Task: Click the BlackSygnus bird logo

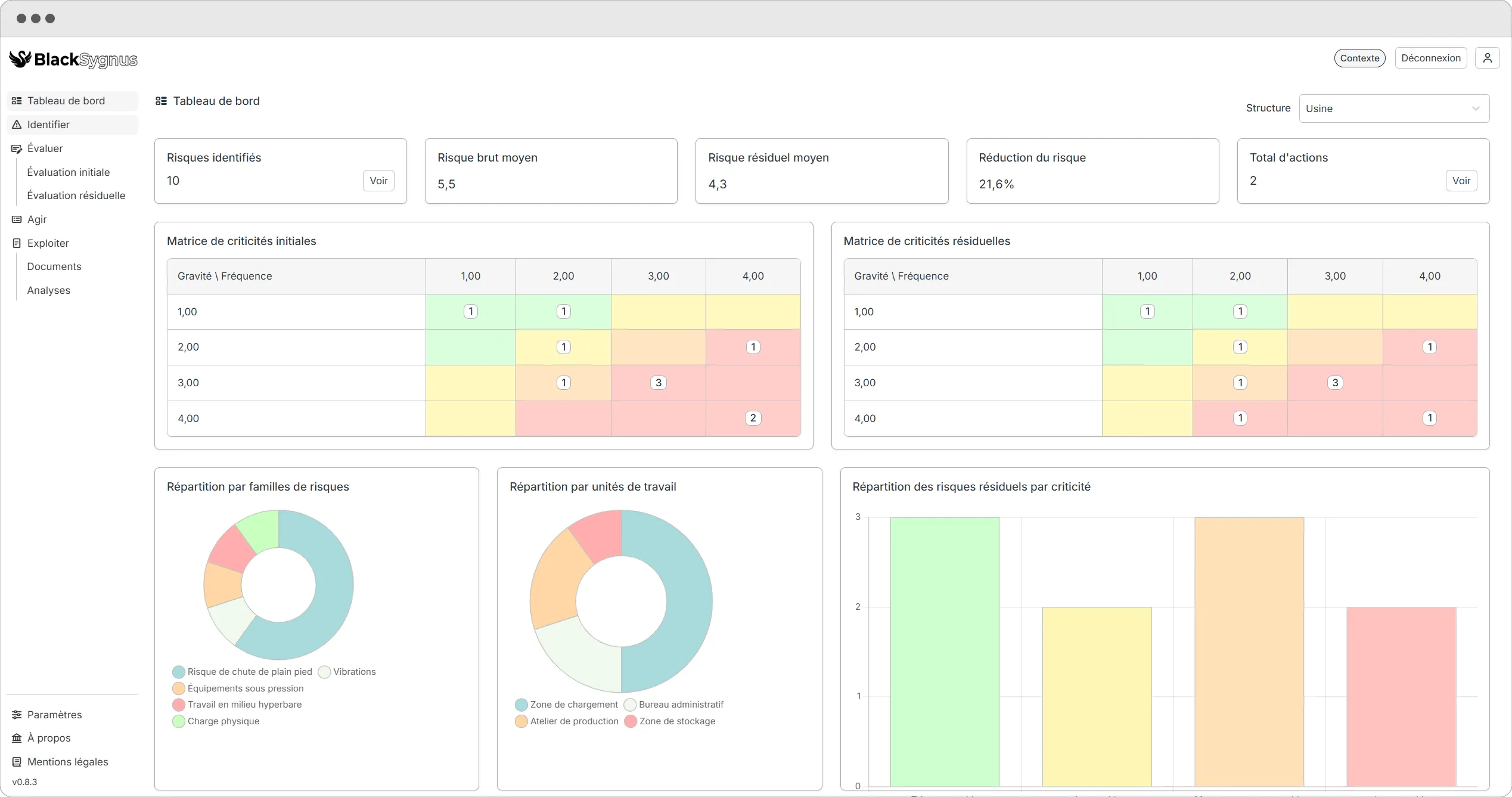Action: point(20,59)
